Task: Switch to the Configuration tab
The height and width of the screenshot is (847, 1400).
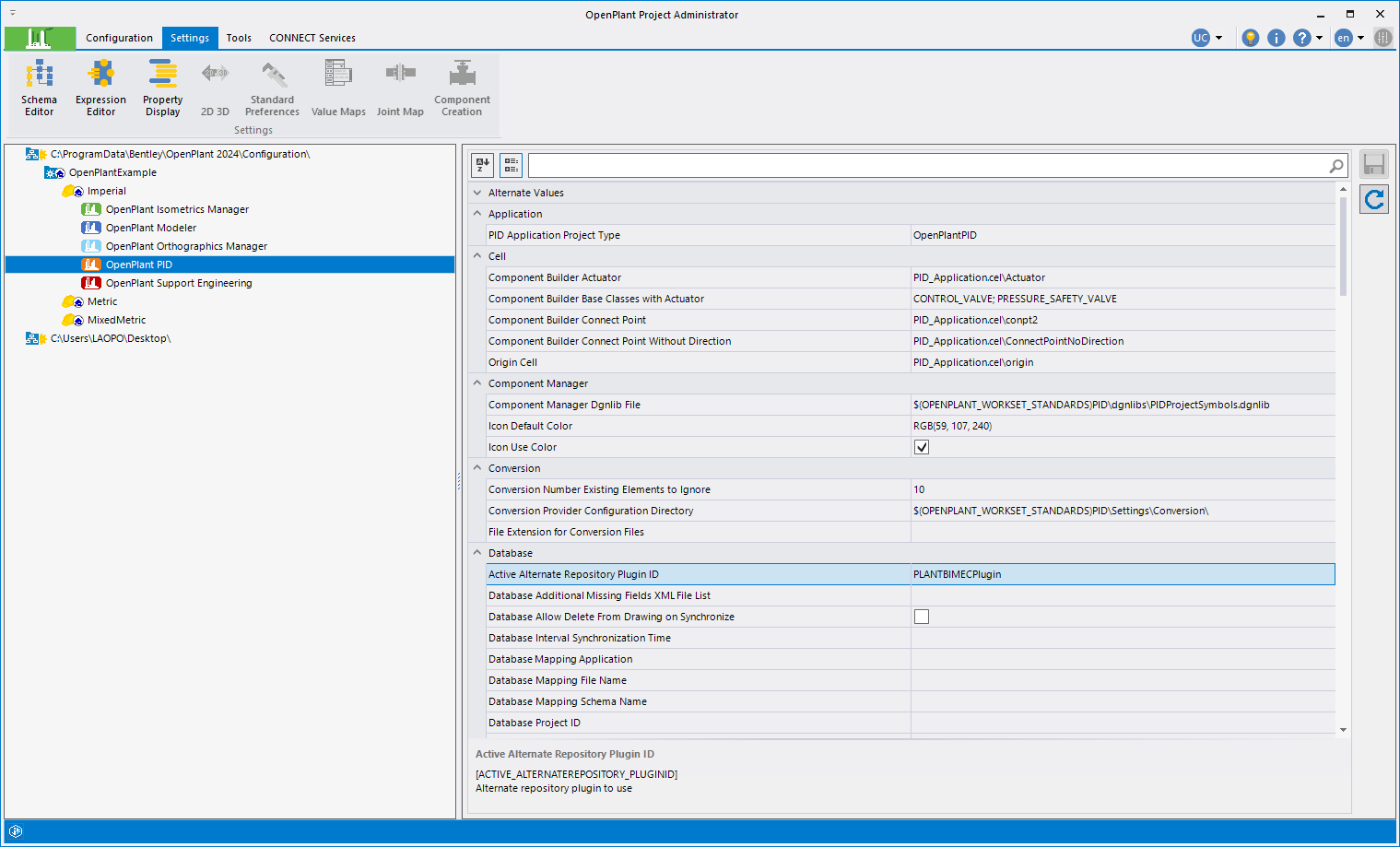Action: pyautogui.click(x=119, y=38)
